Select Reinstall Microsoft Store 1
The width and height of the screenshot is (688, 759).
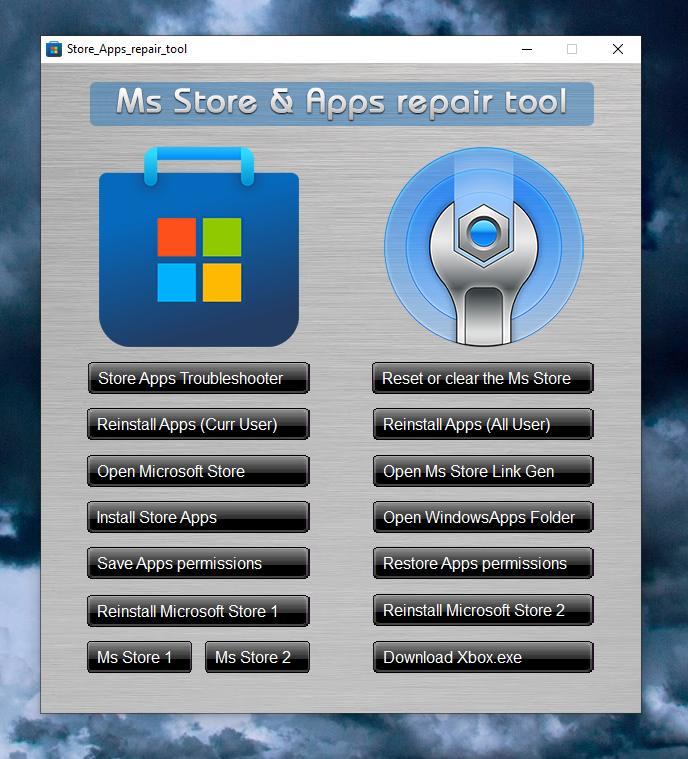point(199,611)
